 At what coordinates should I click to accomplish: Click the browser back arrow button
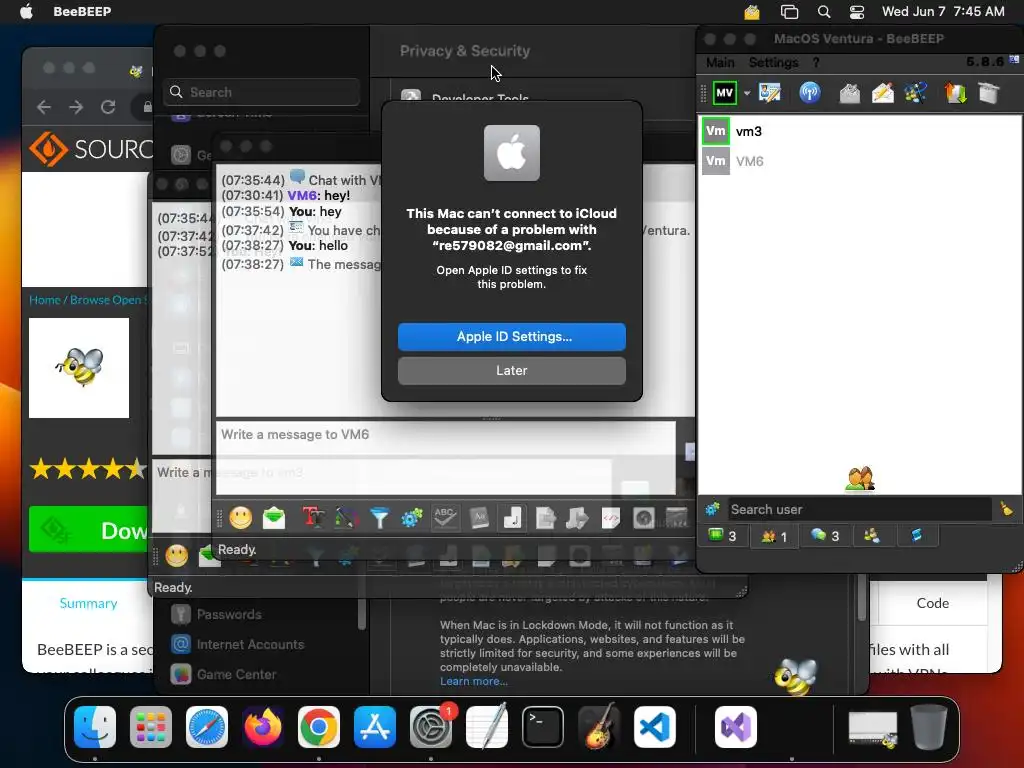(x=44, y=107)
